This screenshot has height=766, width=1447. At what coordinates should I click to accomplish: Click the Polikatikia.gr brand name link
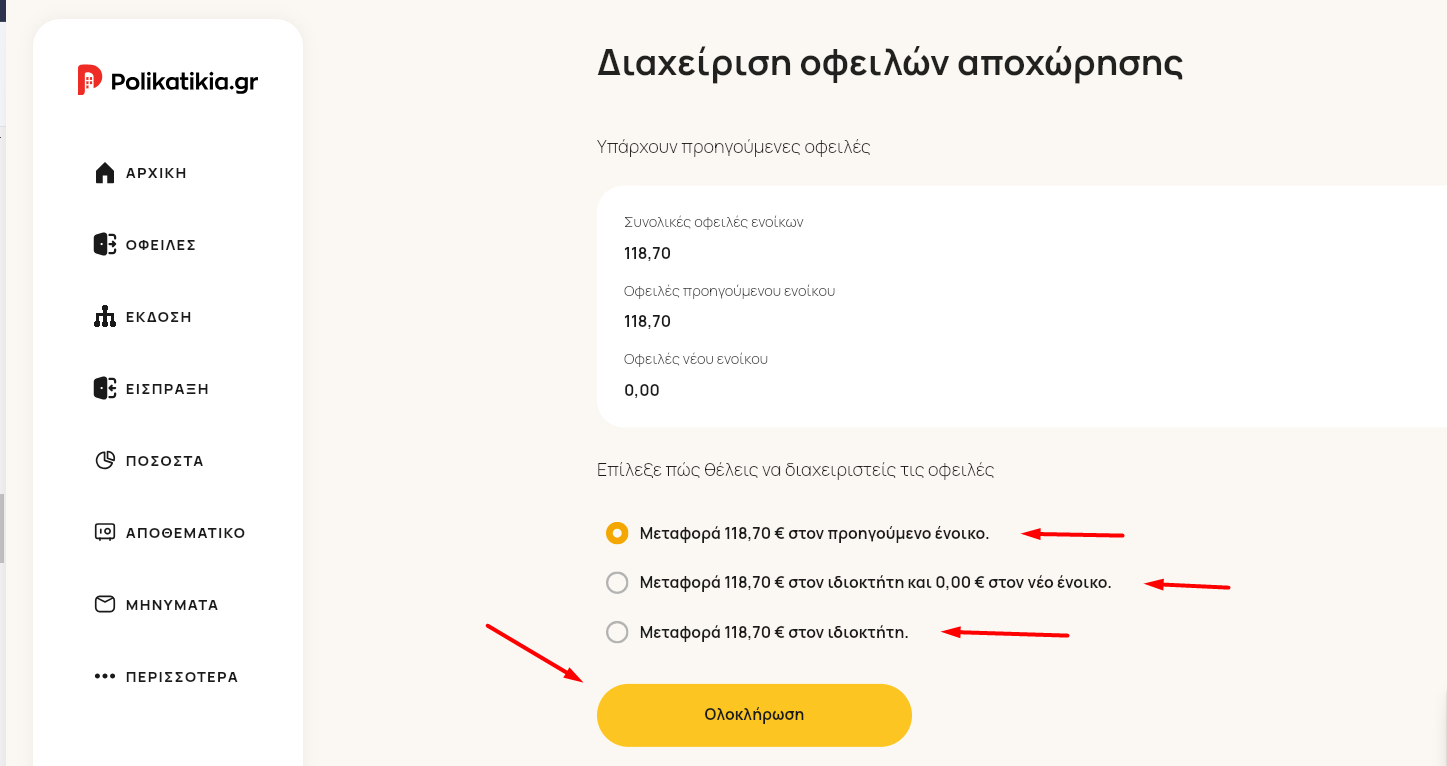tap(185, 82)
